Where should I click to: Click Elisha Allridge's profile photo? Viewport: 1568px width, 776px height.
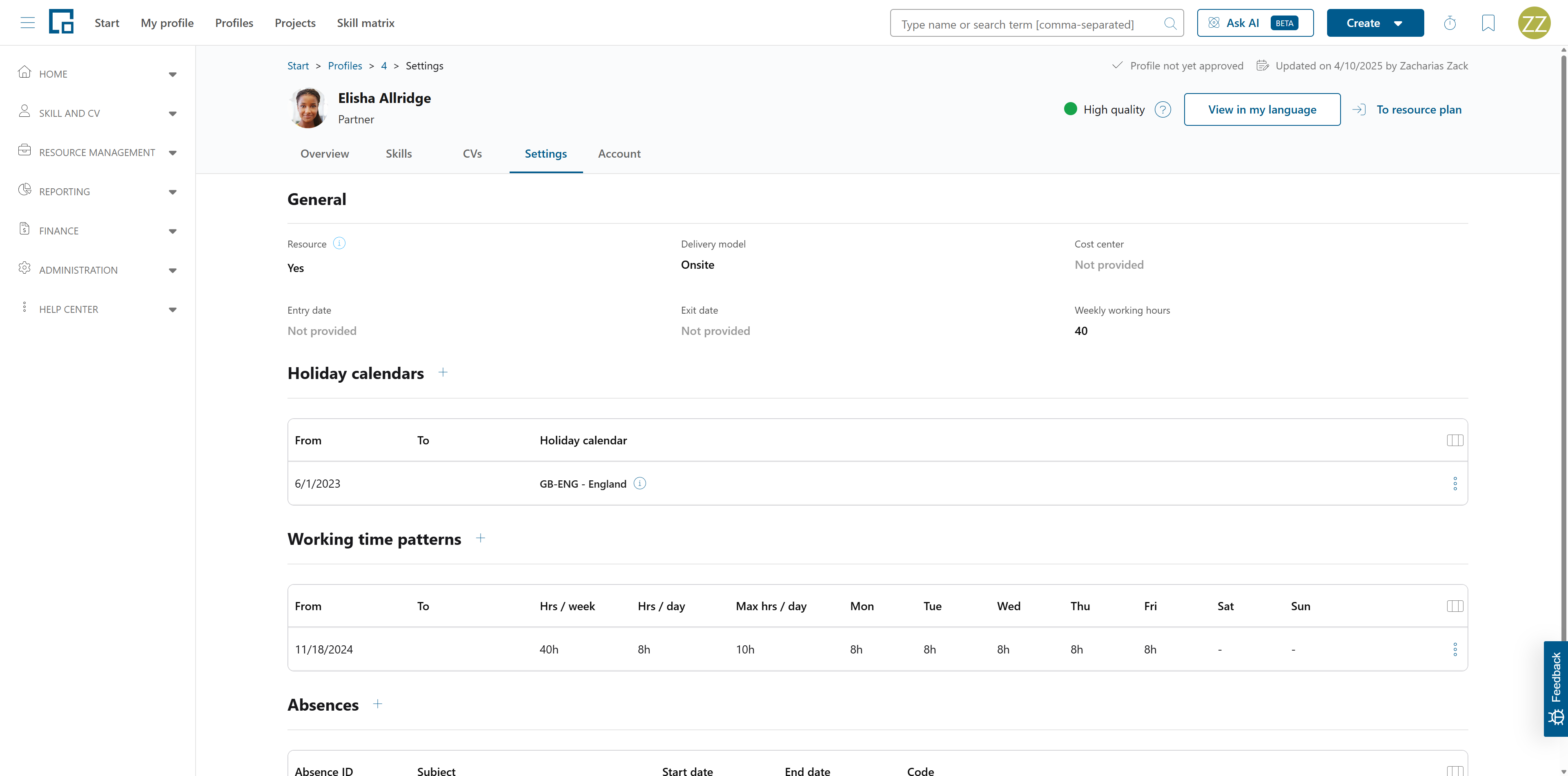coord(308,108)
